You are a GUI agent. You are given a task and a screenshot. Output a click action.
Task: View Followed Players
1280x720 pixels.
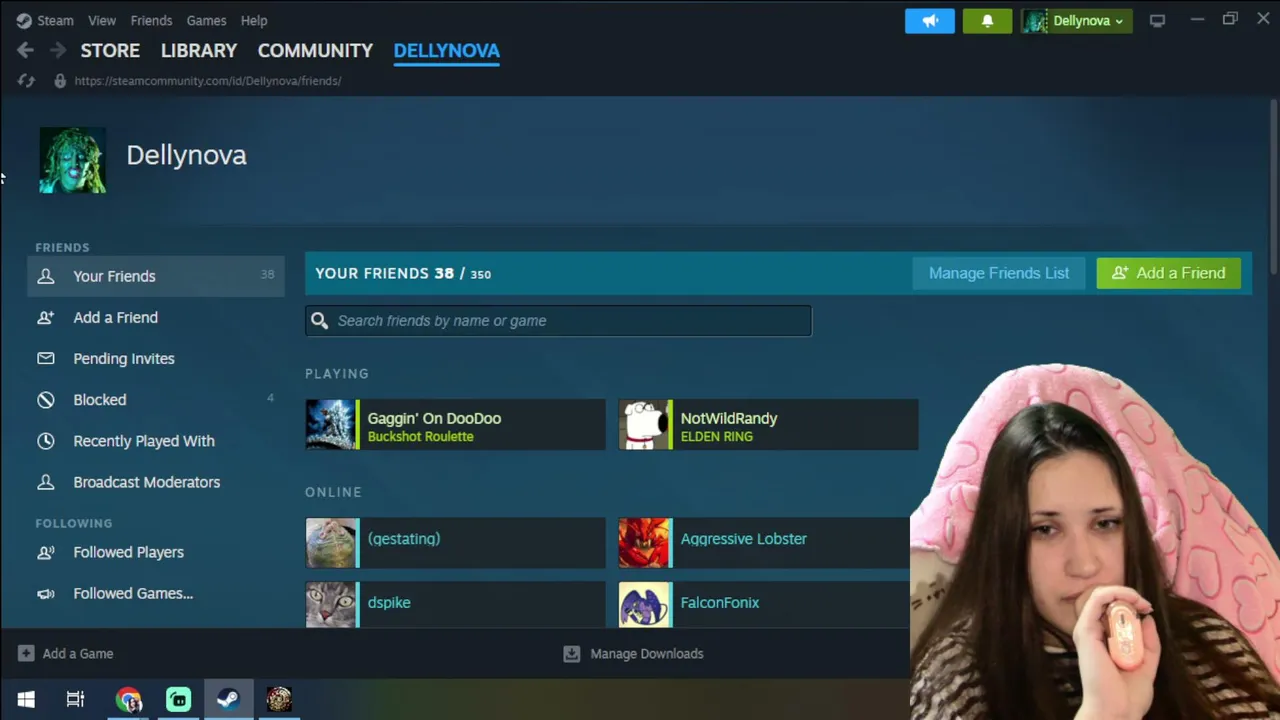coord(156,552)
